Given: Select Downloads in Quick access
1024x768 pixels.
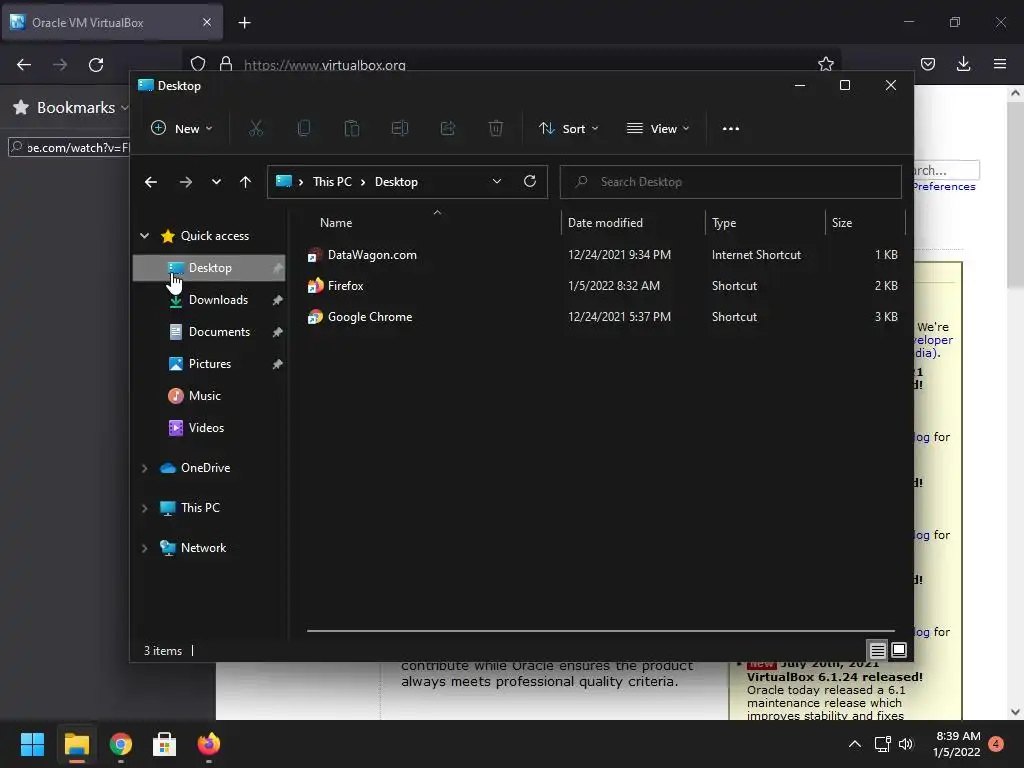Looking at the screenshot, I should pos(209,300).
